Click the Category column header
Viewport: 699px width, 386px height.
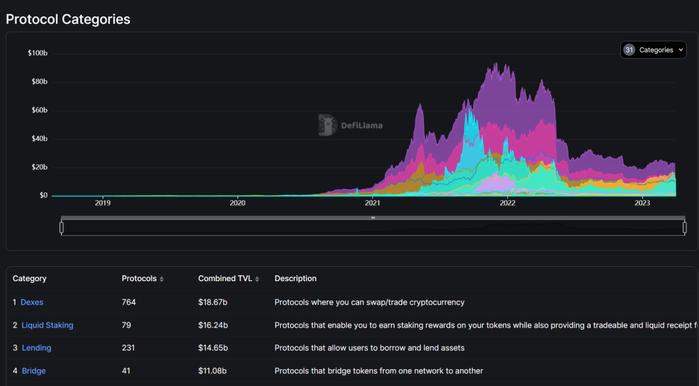point(29,279)
